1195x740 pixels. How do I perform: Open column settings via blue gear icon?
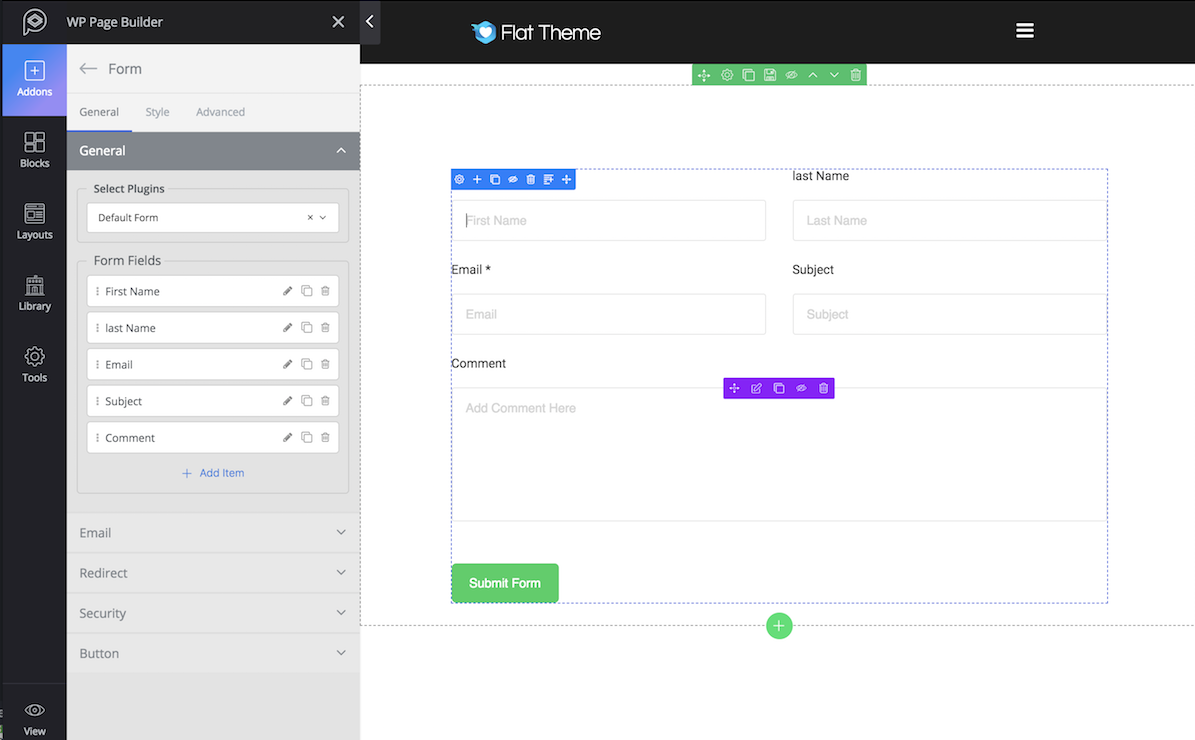point(459,179)
